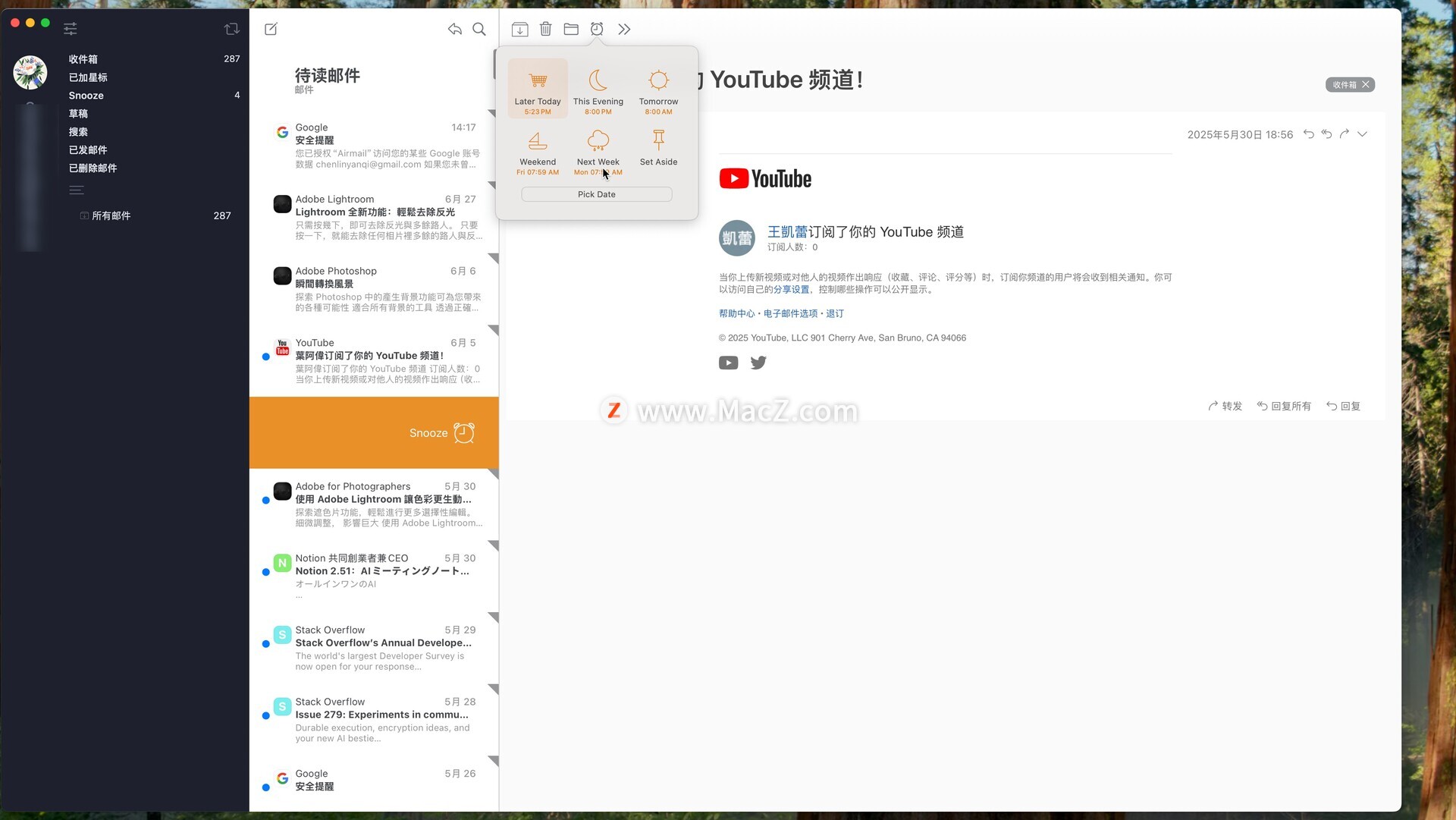
Task: Click the reply-all icon next to message date
Action: click(x=1326, y=134)
